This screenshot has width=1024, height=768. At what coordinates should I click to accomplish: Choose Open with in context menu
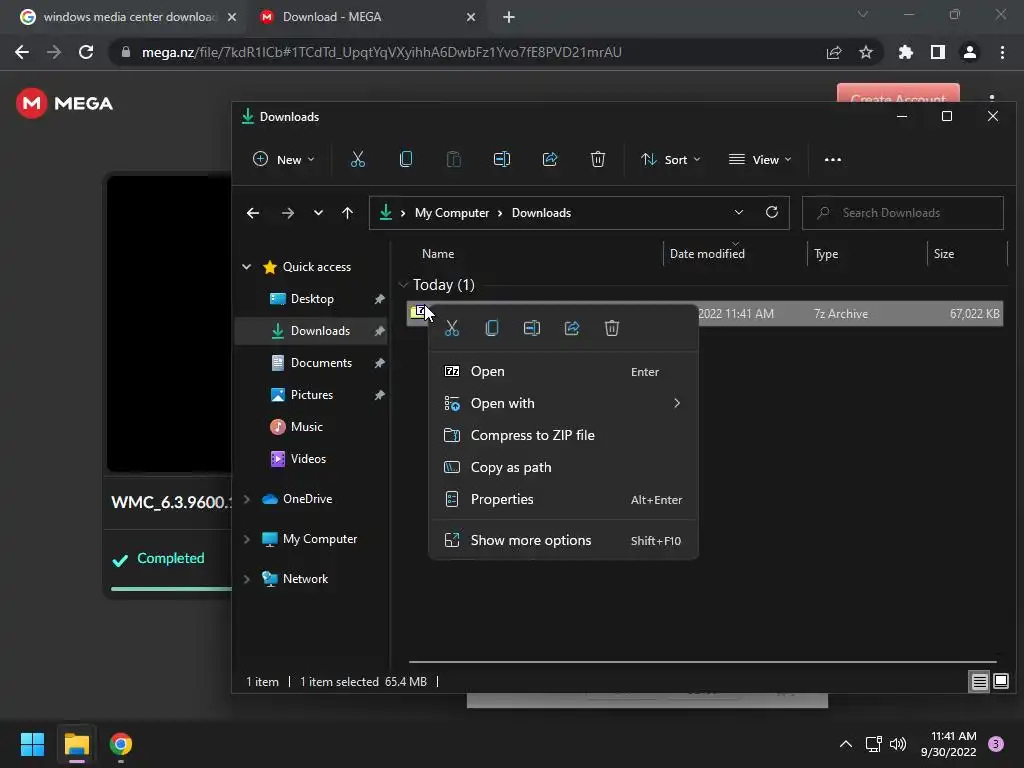(563, 403)
